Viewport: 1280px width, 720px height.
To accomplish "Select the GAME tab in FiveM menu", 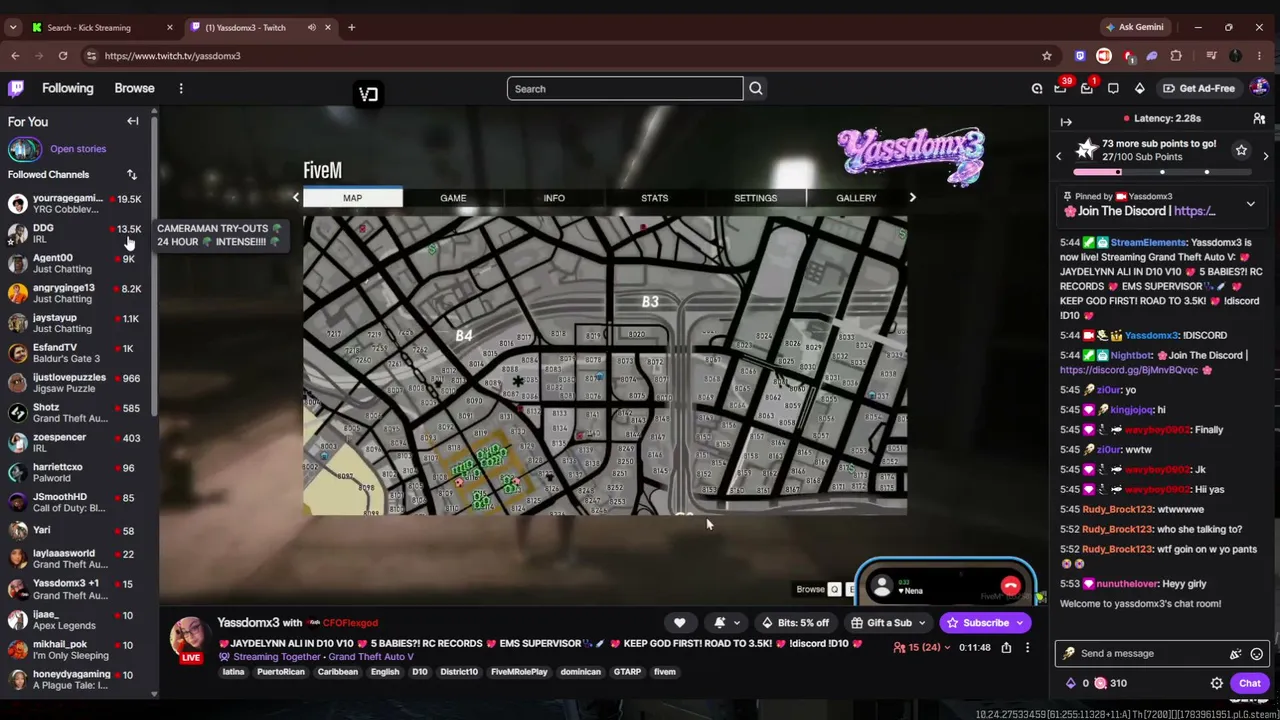I will pyautogui.click(x=453, y=198).
